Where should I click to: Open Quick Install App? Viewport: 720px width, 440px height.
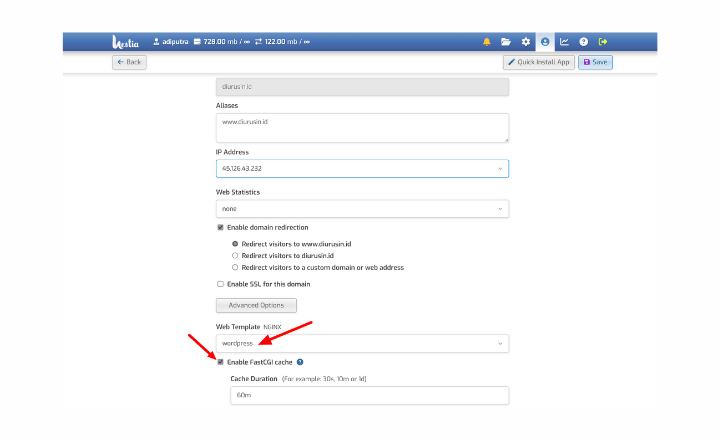539,62
